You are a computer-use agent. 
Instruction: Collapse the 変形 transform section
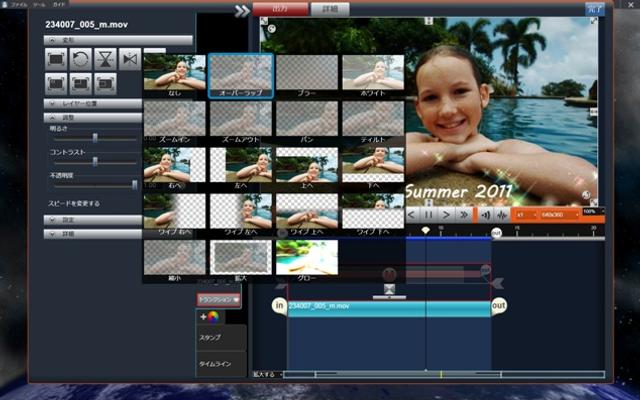[x=118, y=40]
